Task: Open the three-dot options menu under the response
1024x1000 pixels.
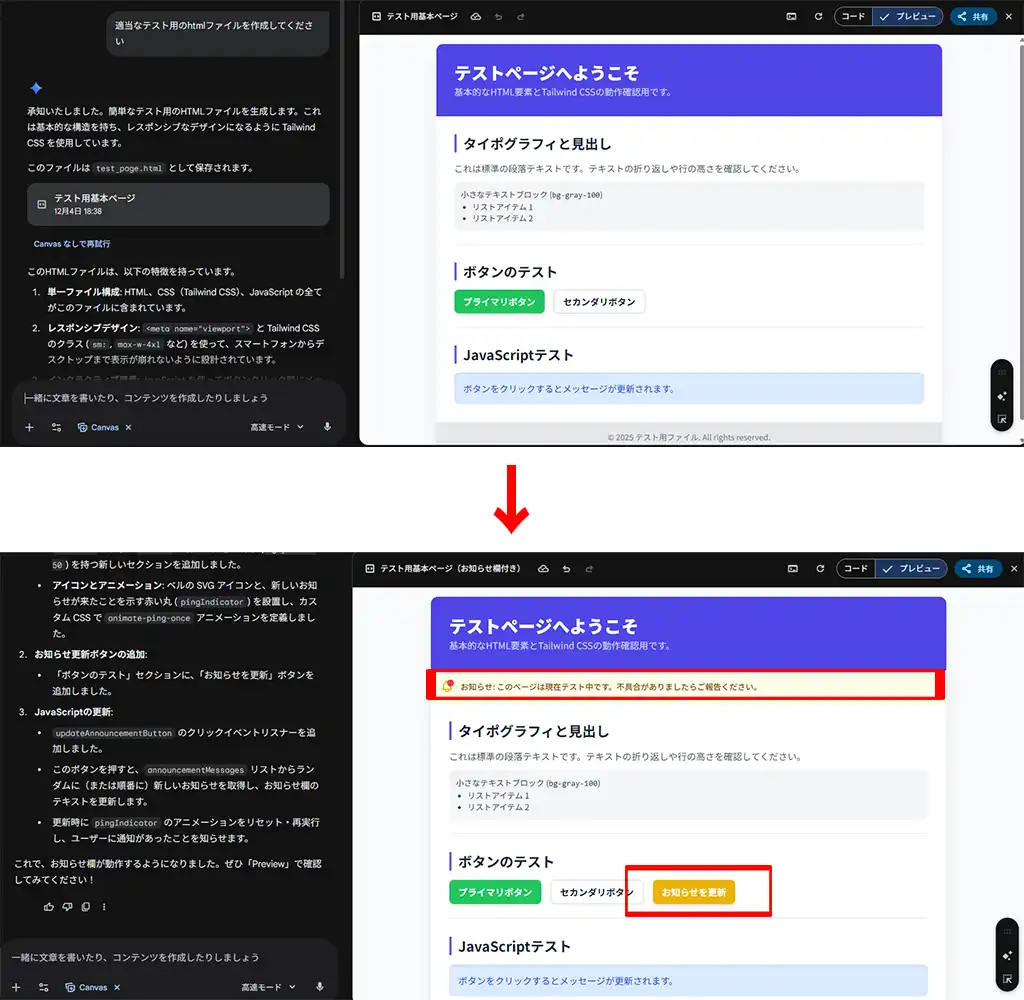Action: [x=104, y=906]
